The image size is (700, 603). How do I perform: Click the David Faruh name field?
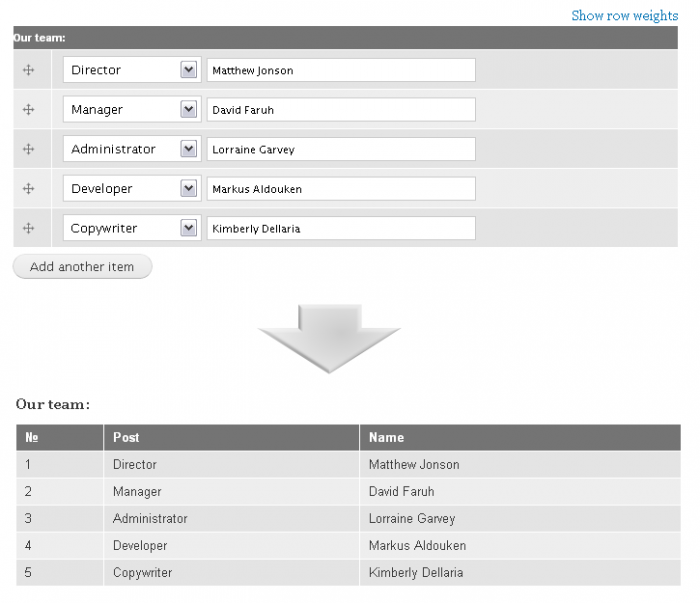341,110
